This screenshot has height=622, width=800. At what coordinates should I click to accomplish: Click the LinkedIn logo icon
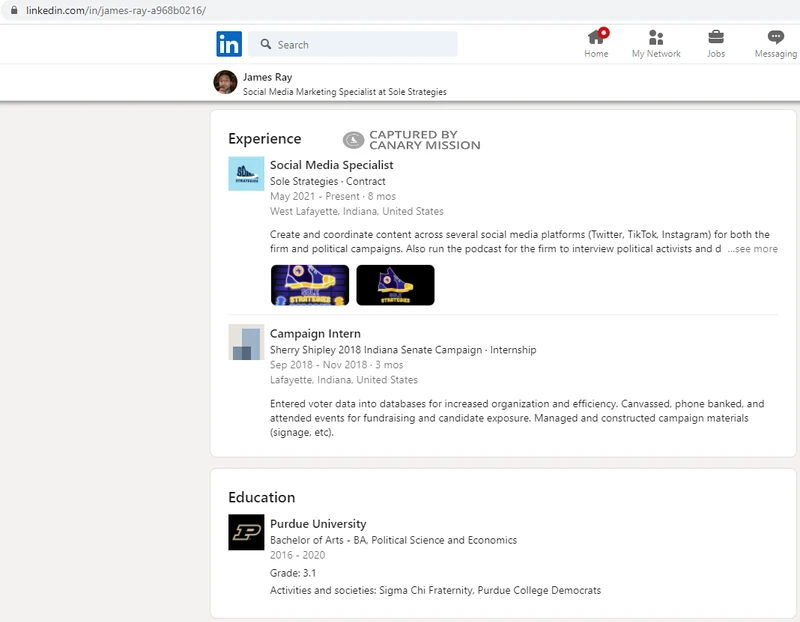[x=229, y=44]
